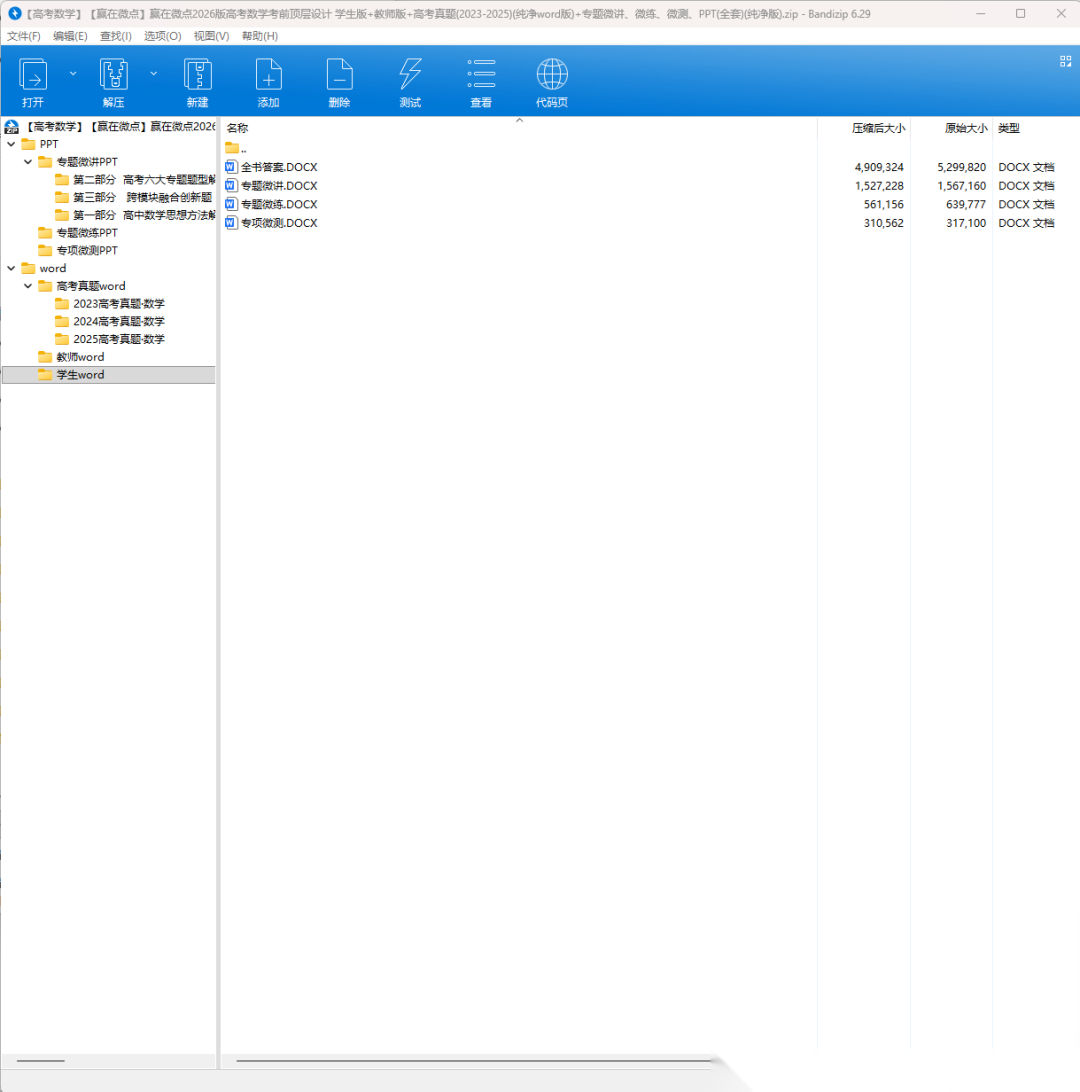This screenshot has height=1092, width=1080.
Task: Open the dropdown arrow next to 解压
Action: [153, 73]
